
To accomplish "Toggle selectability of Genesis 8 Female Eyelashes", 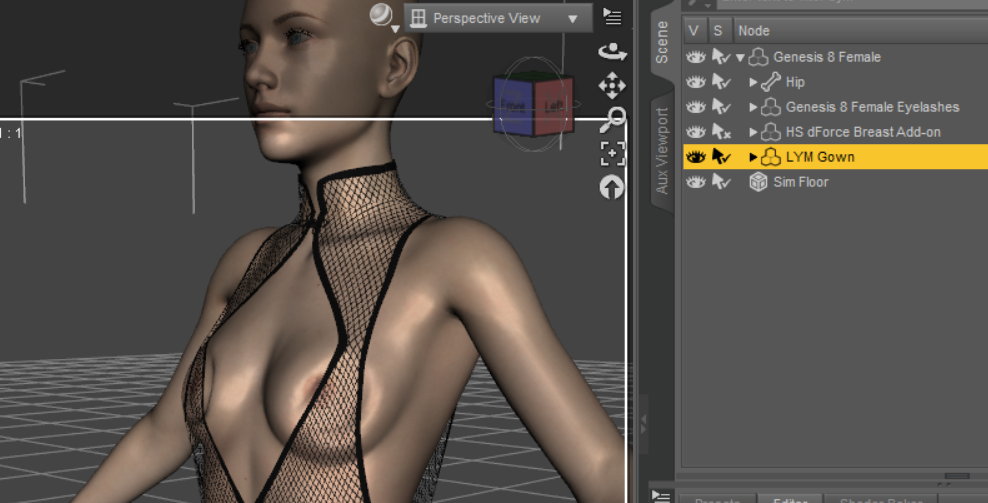I will [721, 107].
